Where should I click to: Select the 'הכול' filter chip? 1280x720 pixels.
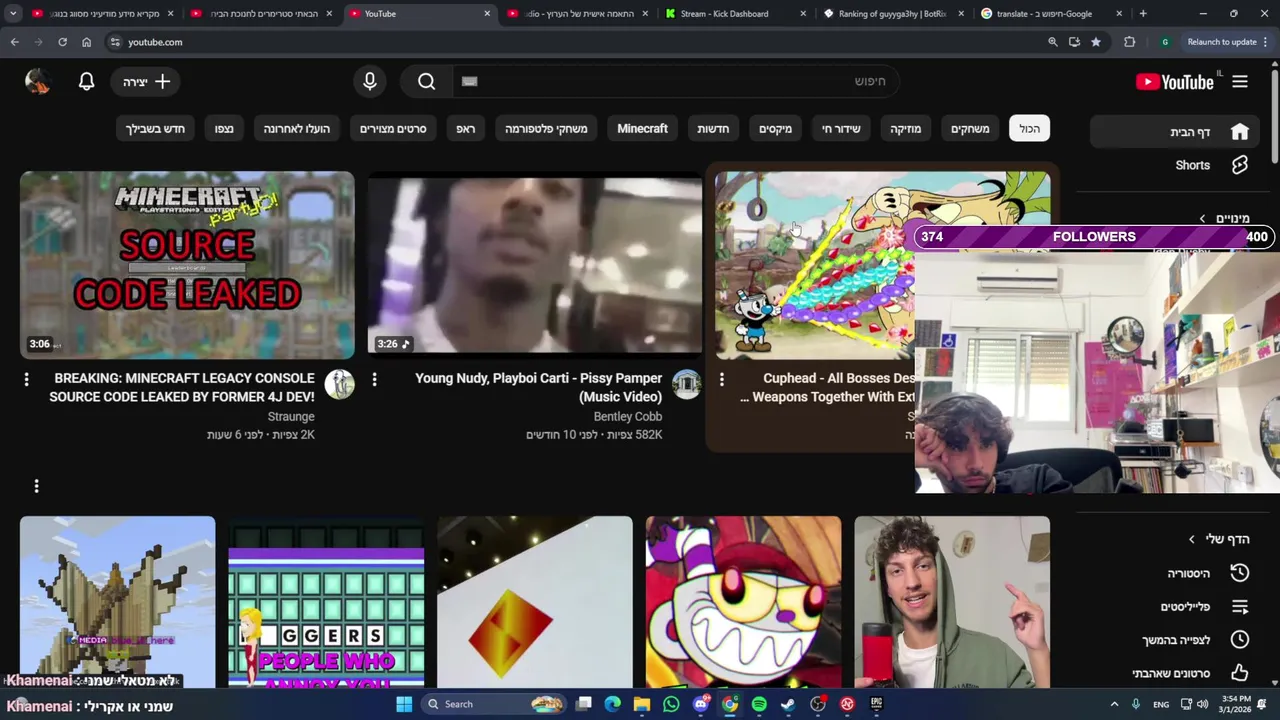click(1030, 129)
